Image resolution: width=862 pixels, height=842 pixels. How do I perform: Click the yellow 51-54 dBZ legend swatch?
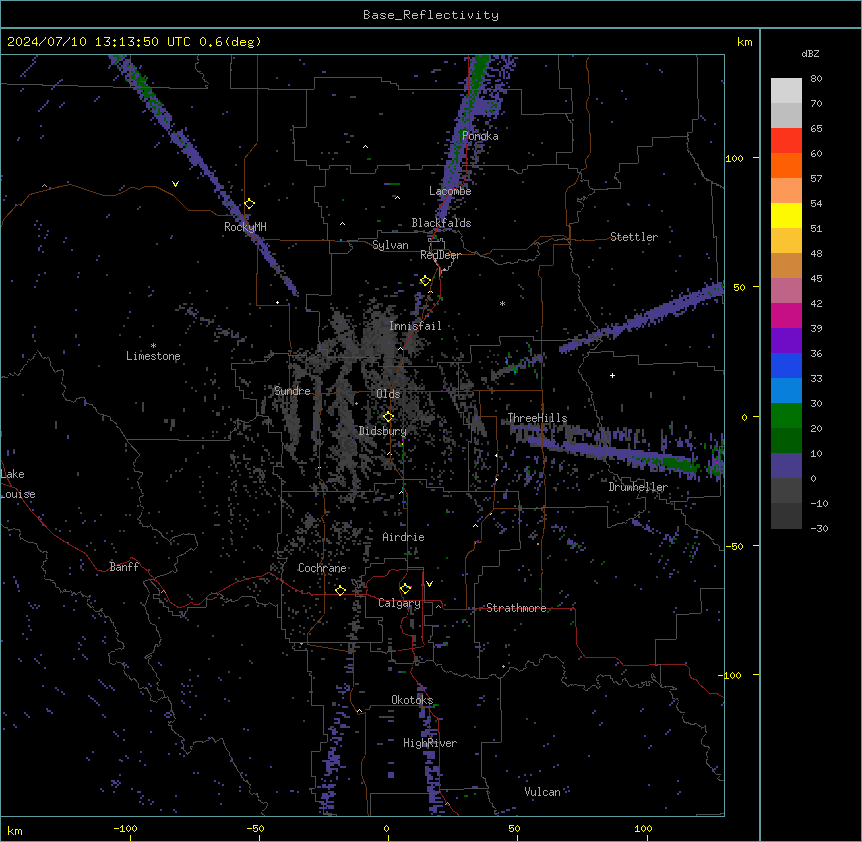point(786,216)
